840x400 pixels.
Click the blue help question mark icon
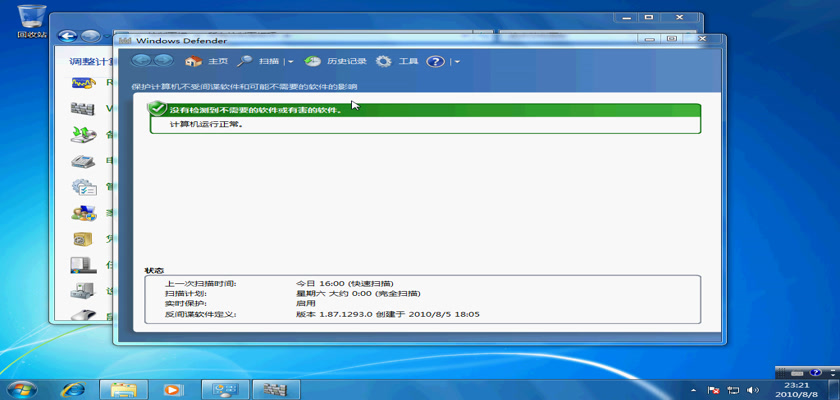[x=435, y=62]
